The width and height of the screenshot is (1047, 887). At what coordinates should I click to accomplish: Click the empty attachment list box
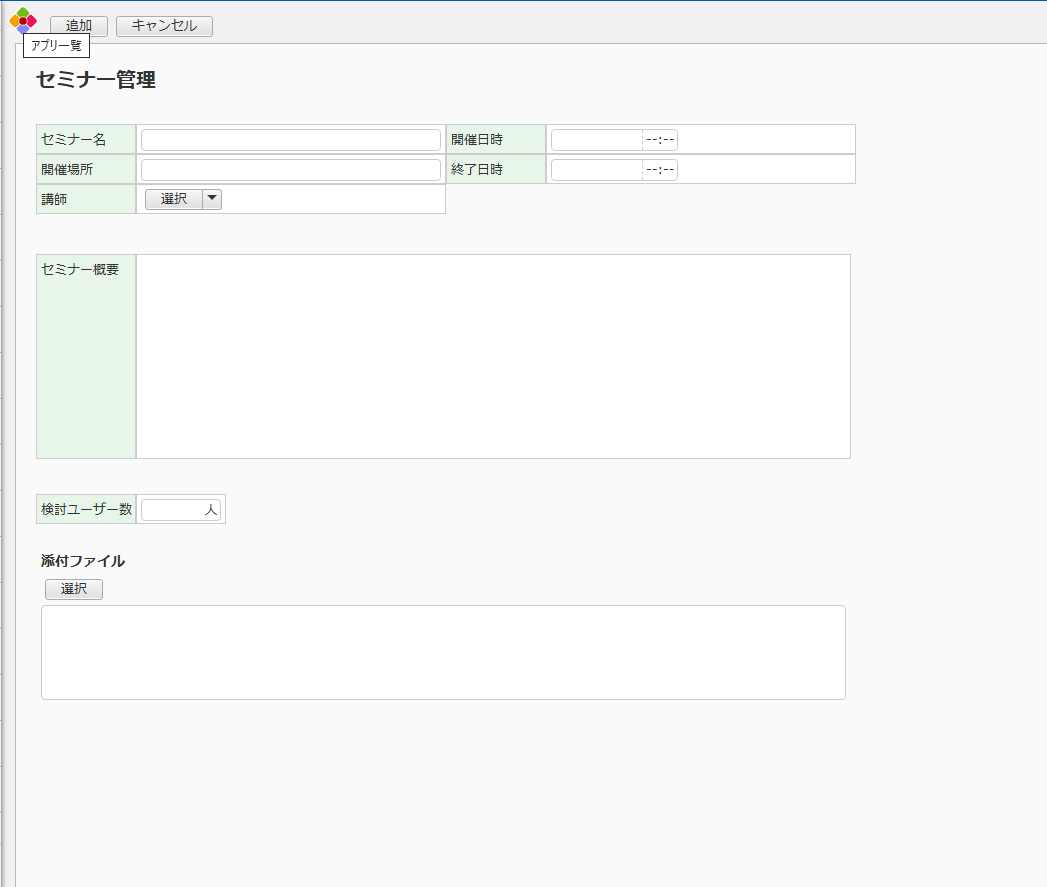pyautogui.click(x=443, y=652)
